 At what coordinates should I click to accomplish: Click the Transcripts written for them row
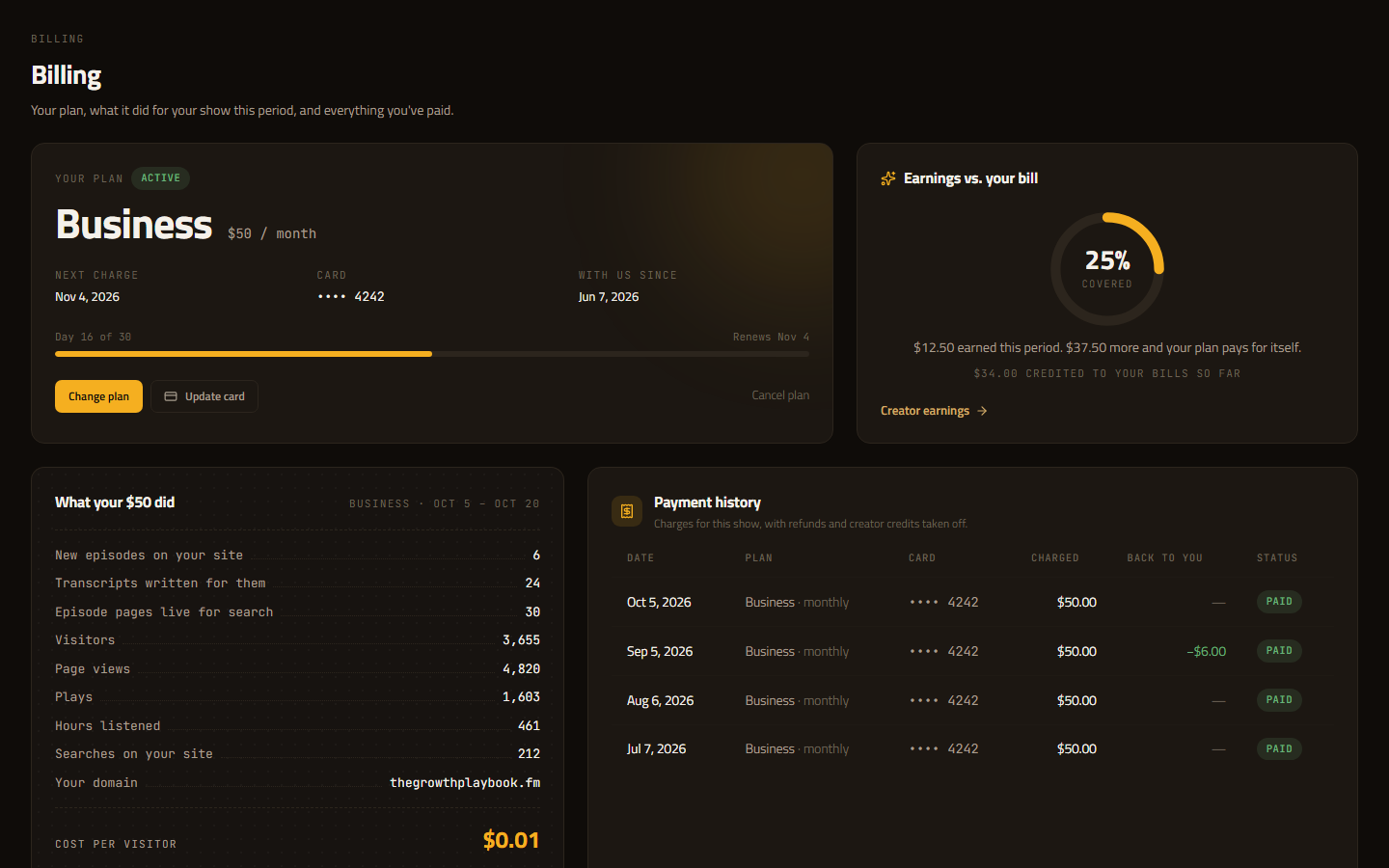pyautogui.click(x=297, y=583)
